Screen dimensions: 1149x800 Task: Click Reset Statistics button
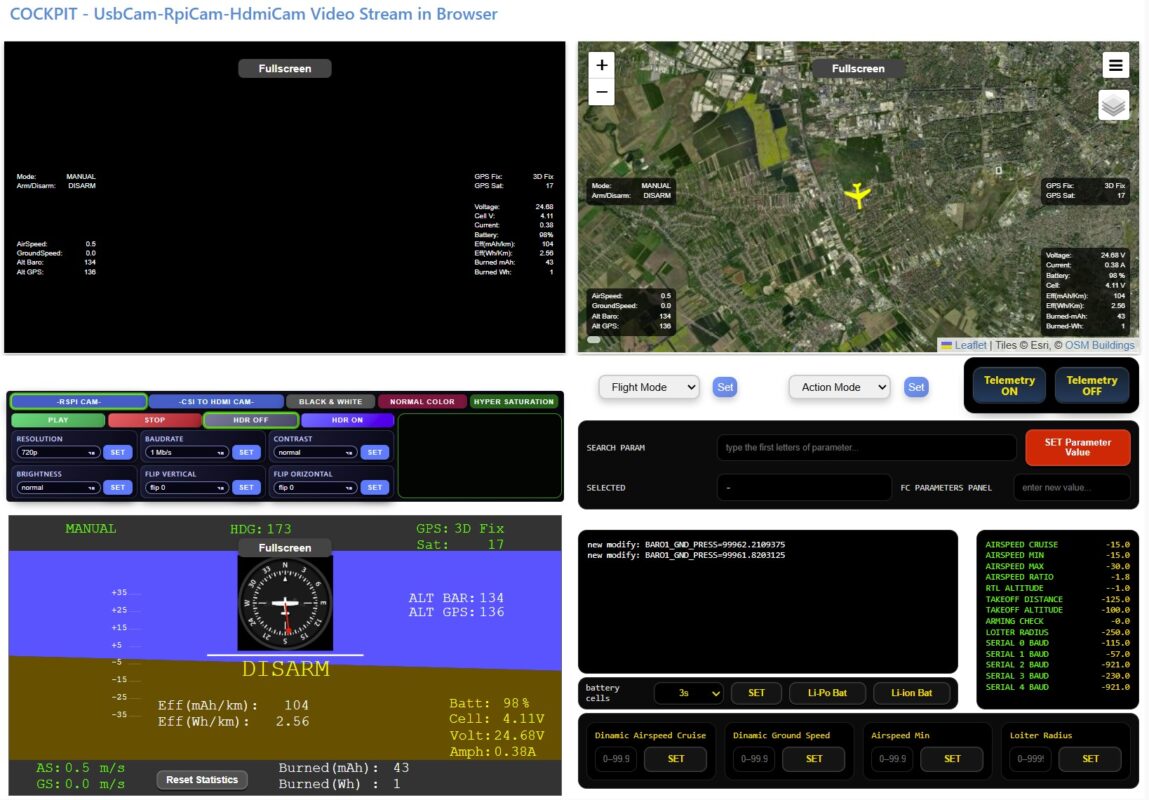coord(202,780)
